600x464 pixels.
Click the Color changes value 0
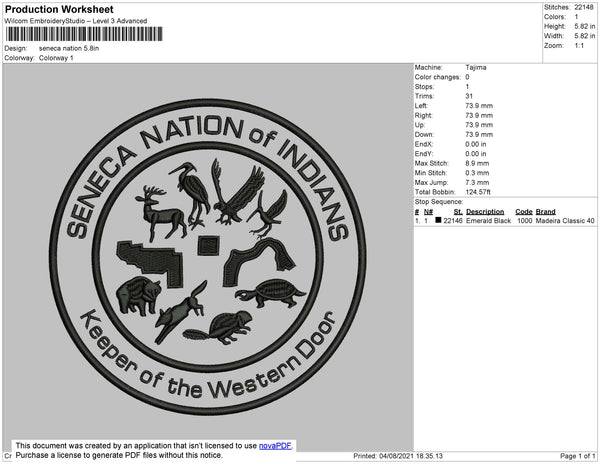pyautogui.click(x=467, y=77)
